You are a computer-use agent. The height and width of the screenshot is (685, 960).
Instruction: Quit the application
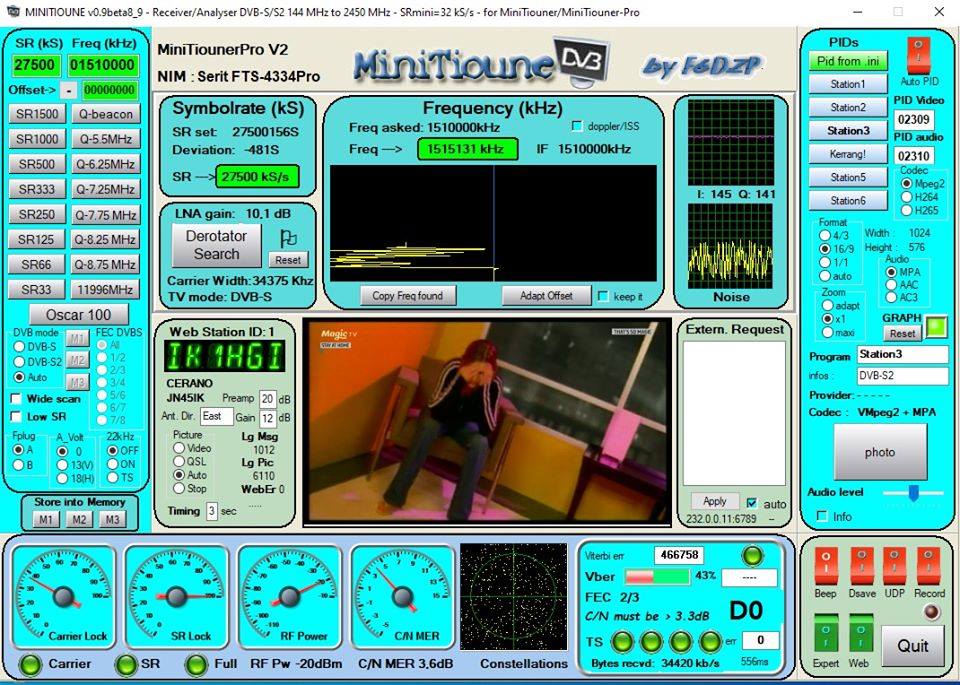coord(913,646)
